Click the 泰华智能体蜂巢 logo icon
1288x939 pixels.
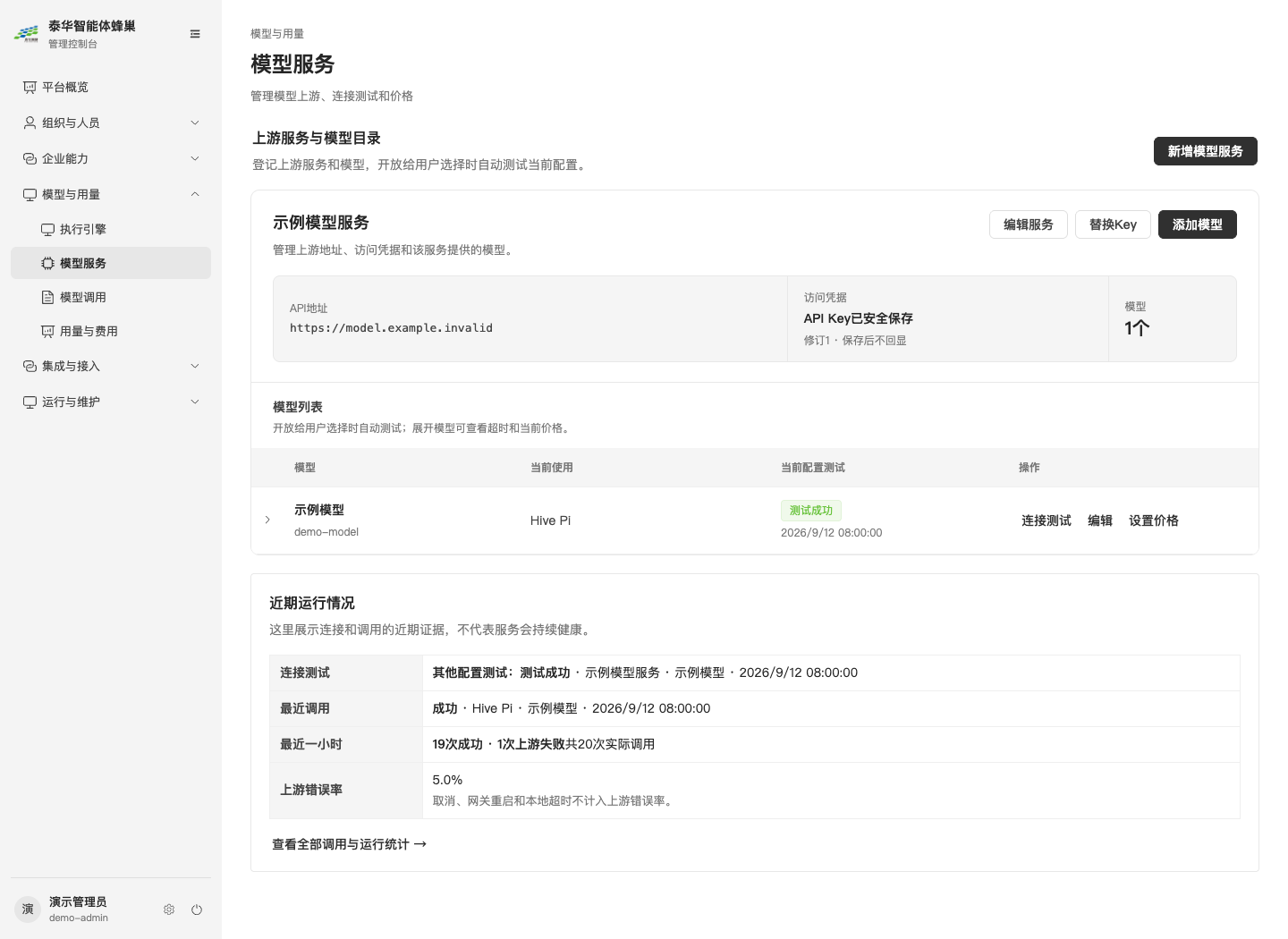tap(26, 34)
